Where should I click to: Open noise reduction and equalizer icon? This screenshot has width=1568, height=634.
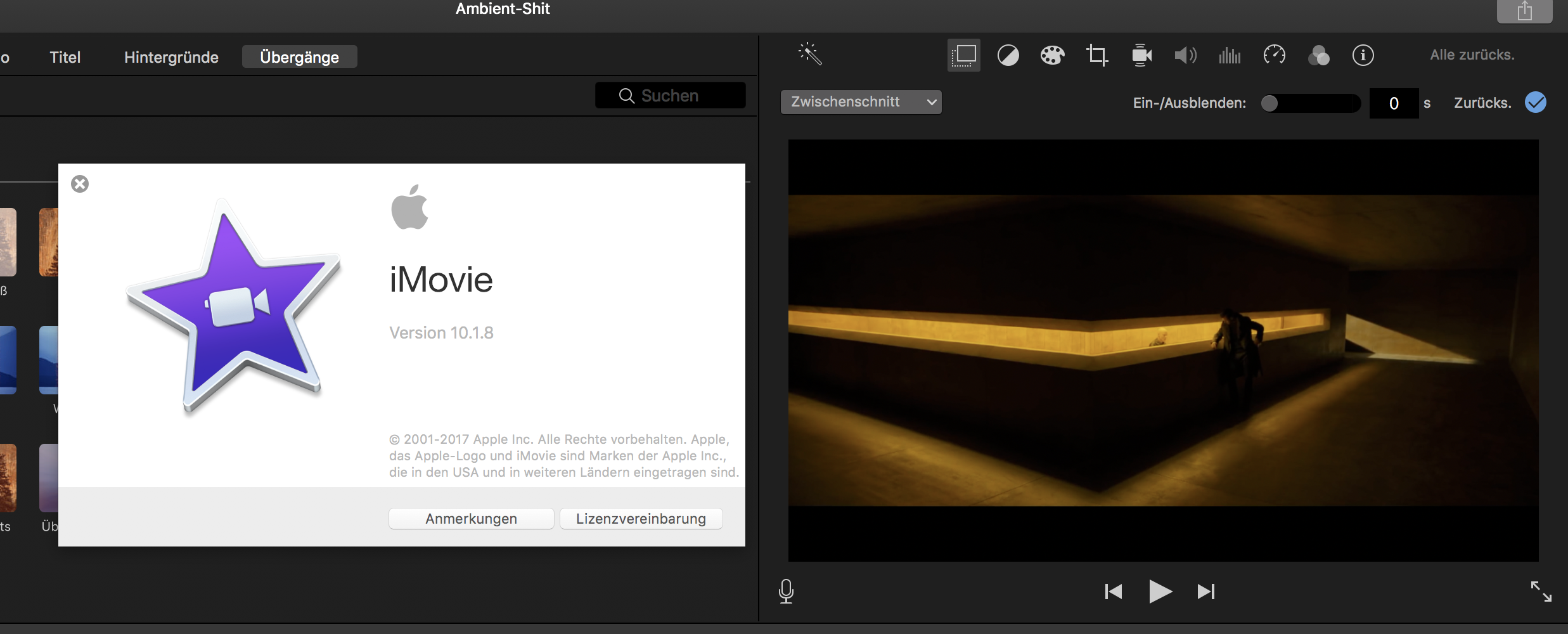click(1230, 55)
